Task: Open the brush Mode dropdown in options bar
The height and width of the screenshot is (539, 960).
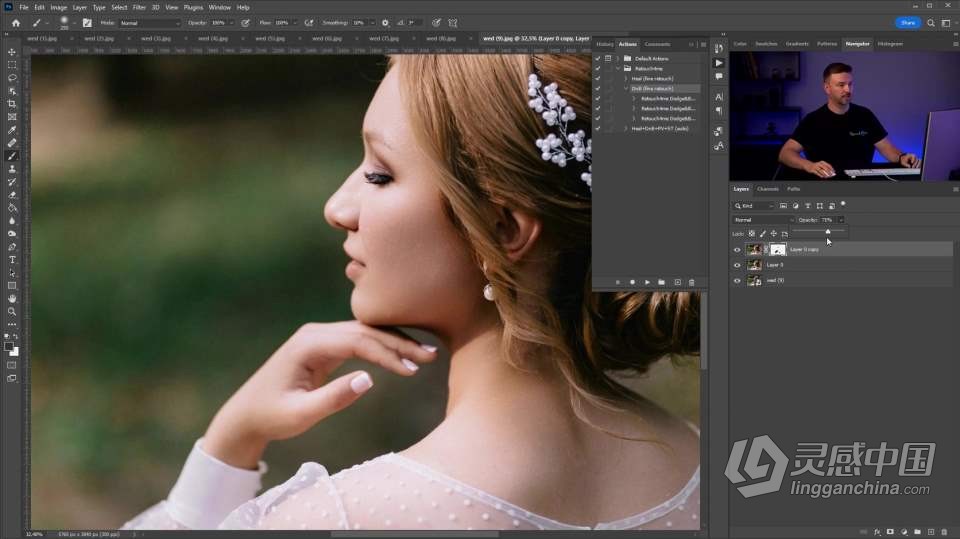Action: pyautogui.click(x=150, y=22)
